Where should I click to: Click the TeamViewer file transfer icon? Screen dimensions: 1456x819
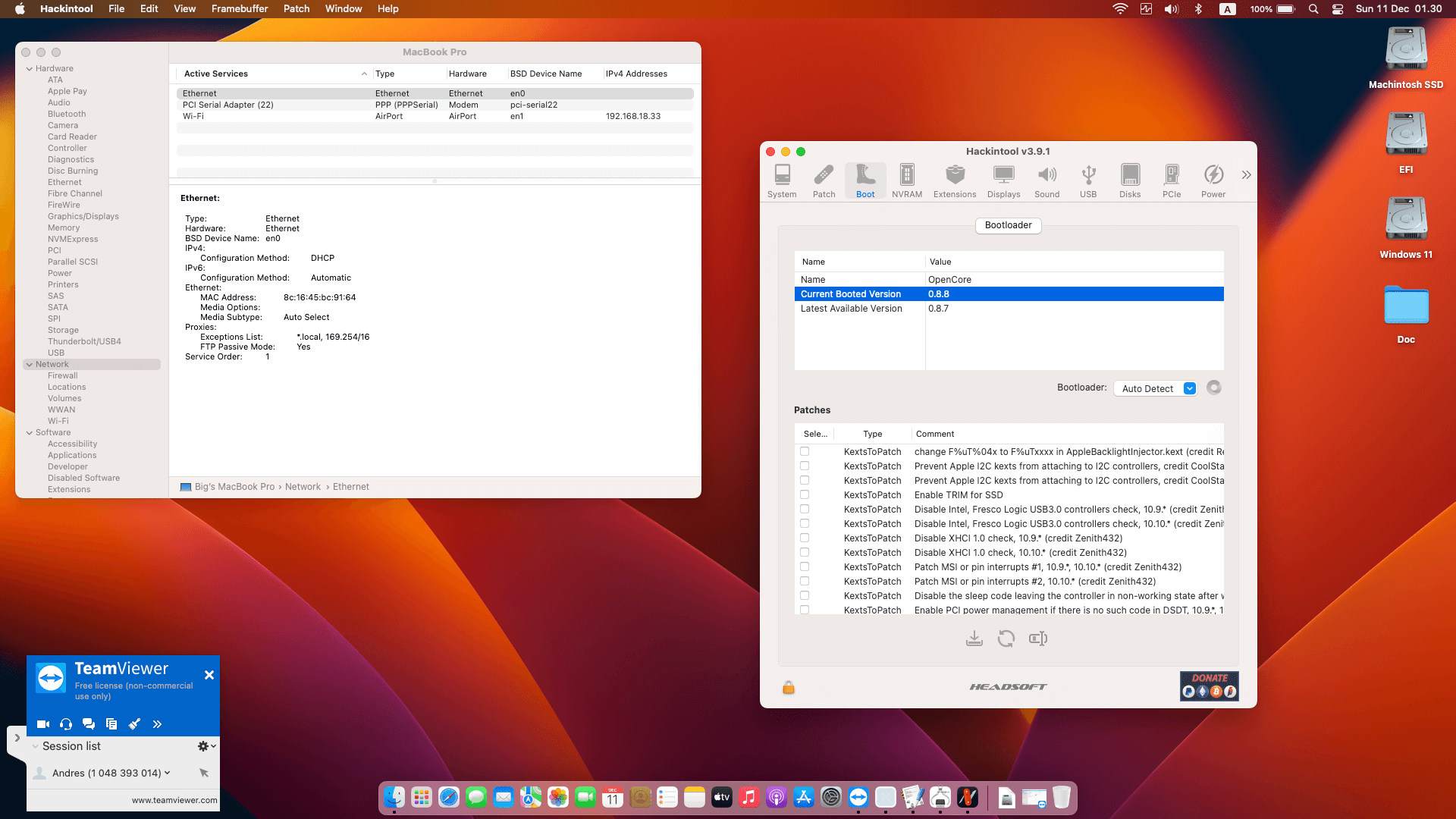pyautogui.click(x=111, y=724)
